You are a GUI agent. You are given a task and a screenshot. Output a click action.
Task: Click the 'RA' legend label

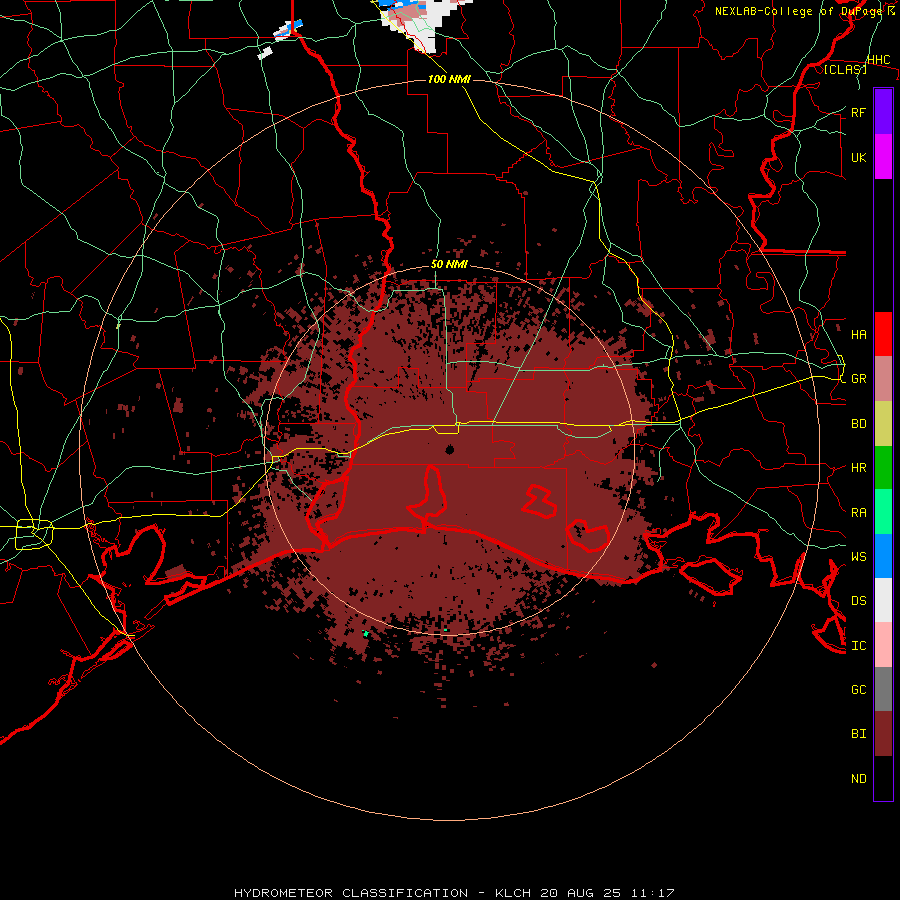pyautogui.click(x=858, y=513)
